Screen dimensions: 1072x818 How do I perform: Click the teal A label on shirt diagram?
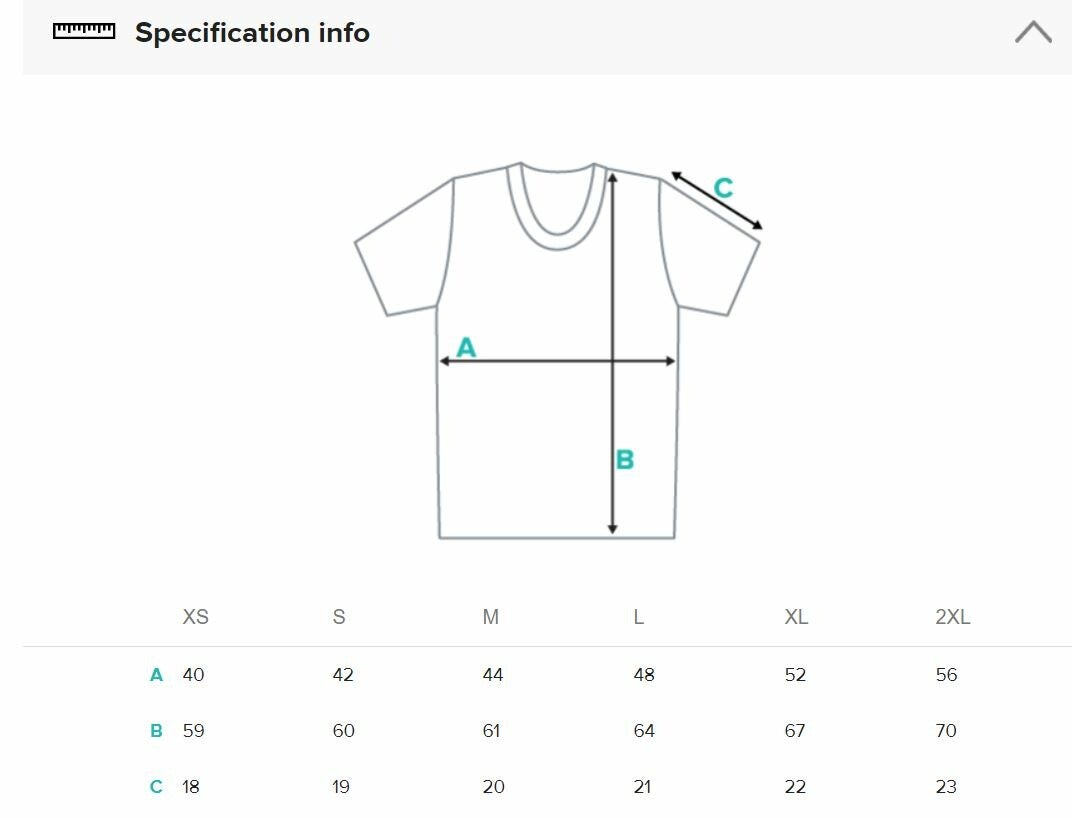pyautogui.click(x=466, y=348)
